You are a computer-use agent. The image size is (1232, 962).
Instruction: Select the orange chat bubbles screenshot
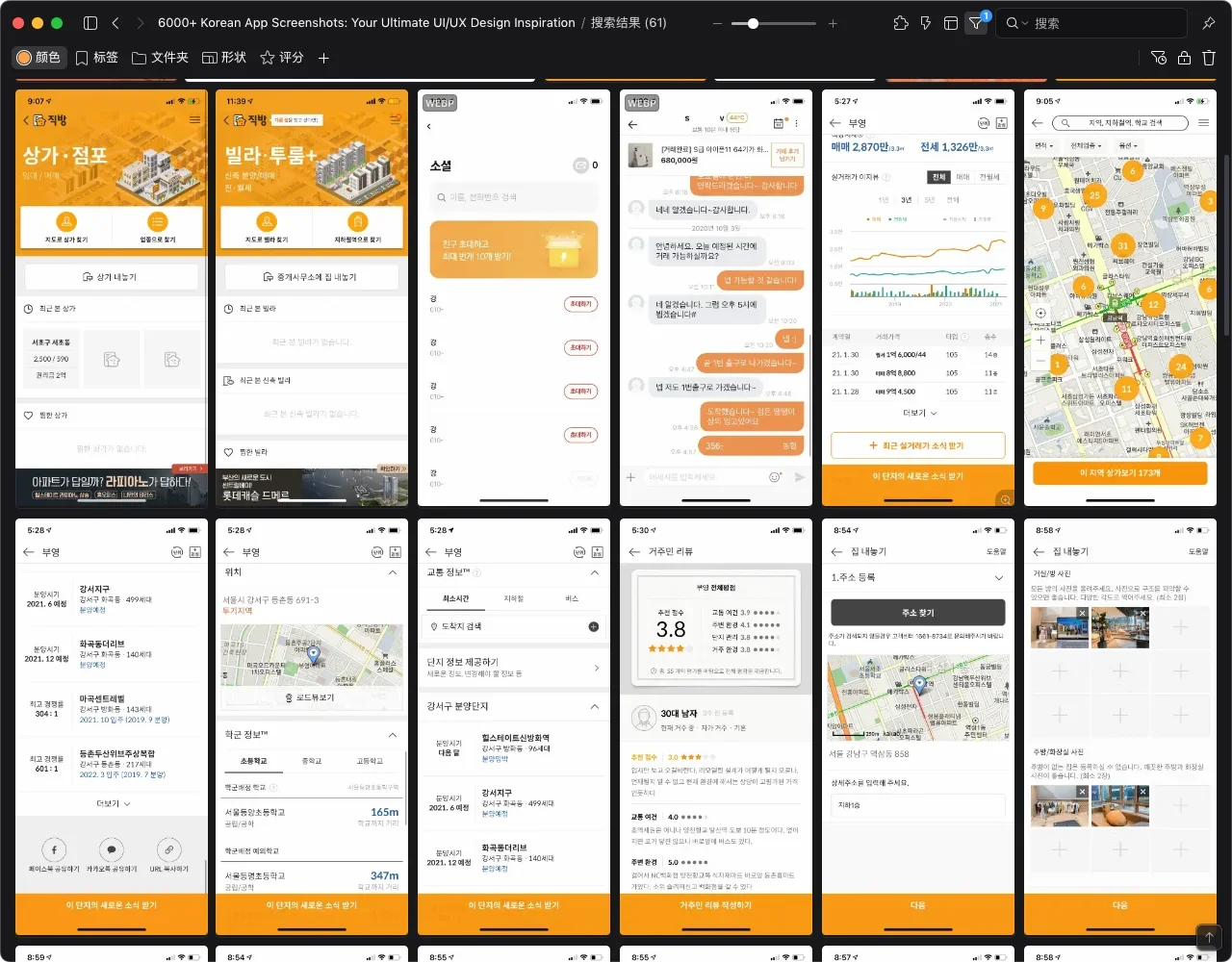716,298
